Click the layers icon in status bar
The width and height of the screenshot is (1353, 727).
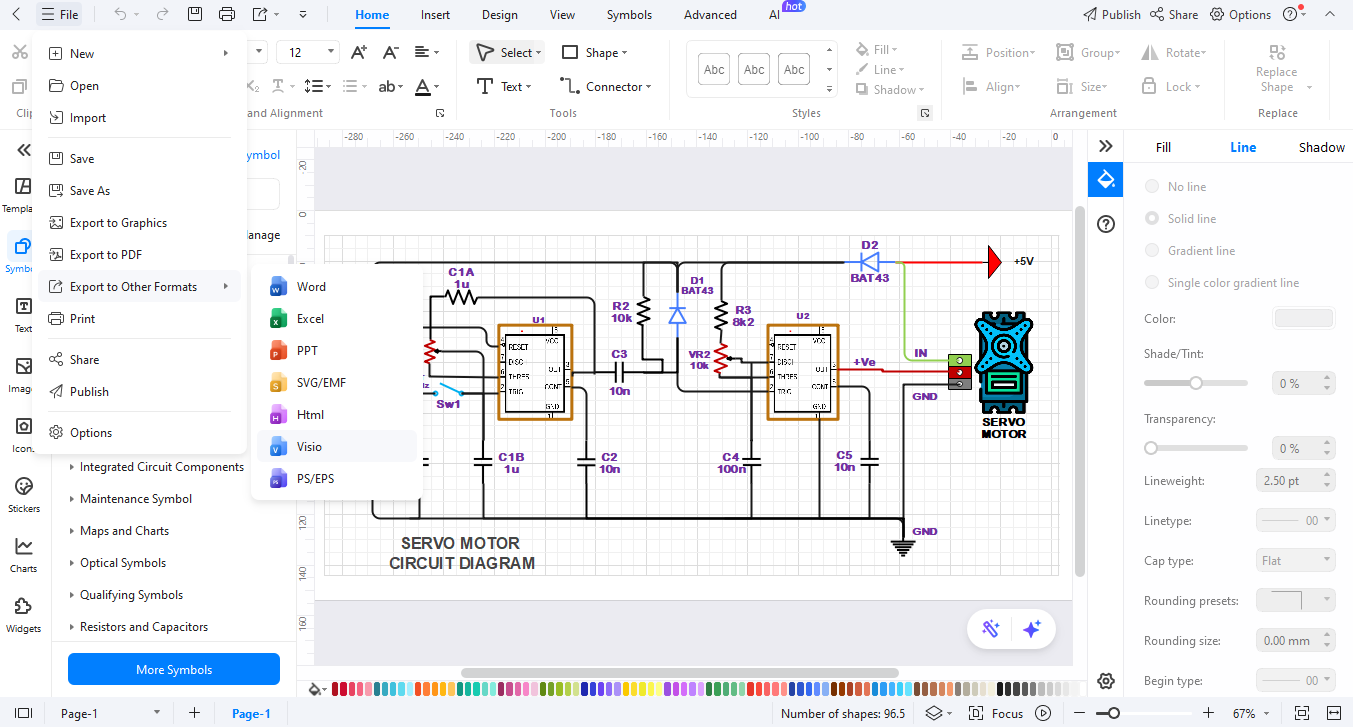[x=933, y=713]
